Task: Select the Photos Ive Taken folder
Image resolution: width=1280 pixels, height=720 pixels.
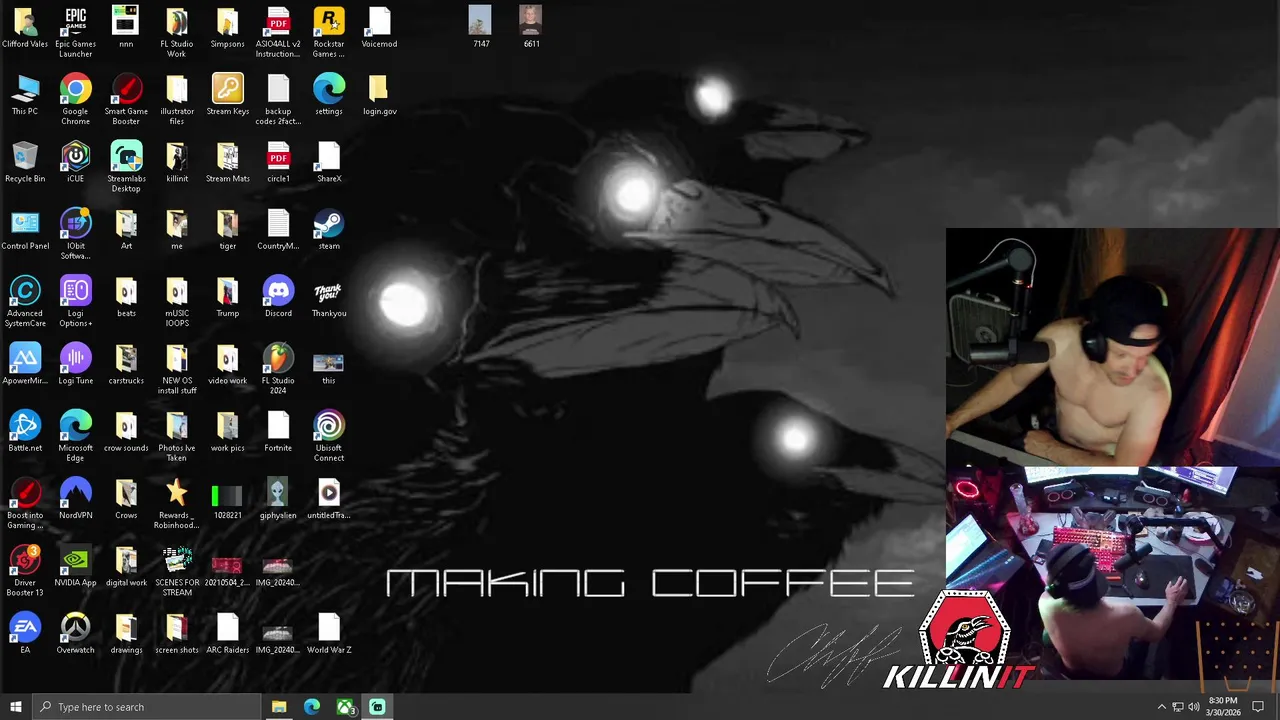Action: 177,436
